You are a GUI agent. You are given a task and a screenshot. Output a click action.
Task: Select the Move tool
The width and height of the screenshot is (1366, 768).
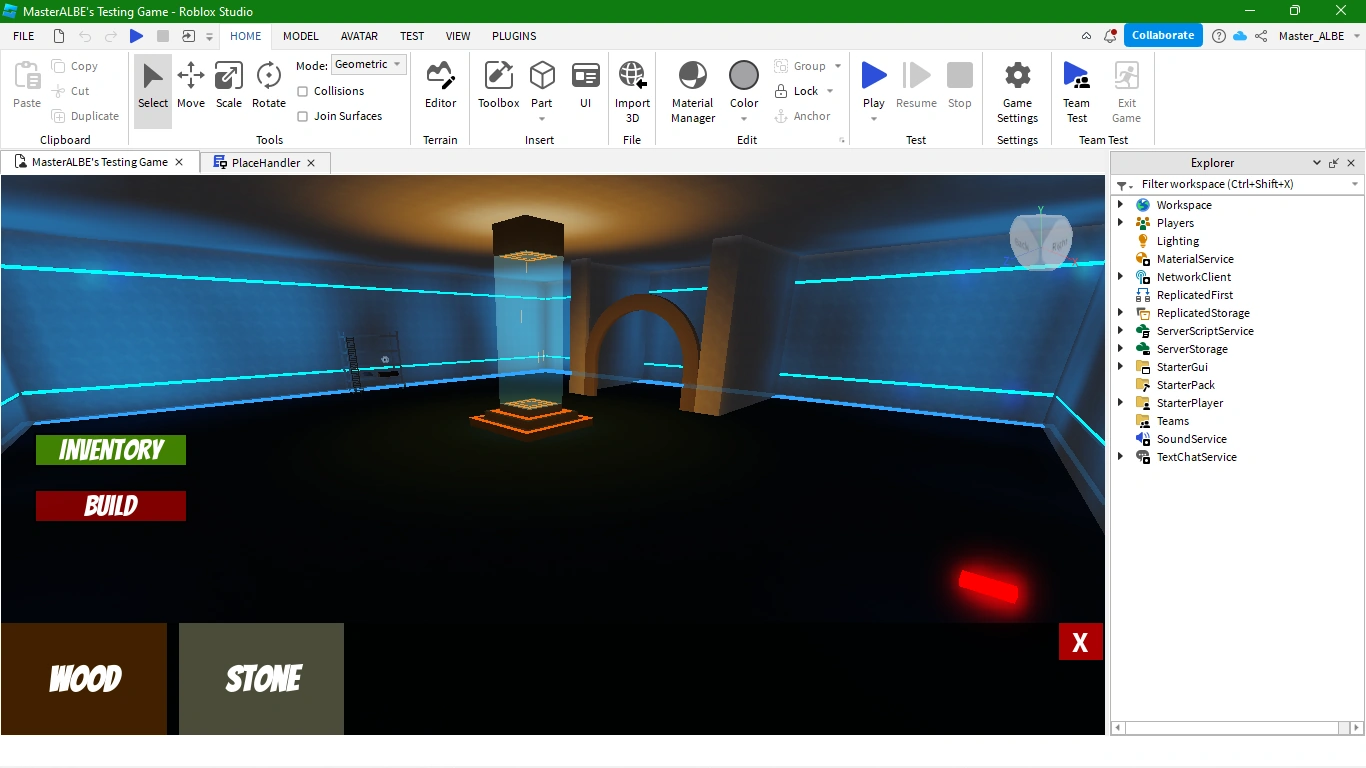[x=190, y=88]
